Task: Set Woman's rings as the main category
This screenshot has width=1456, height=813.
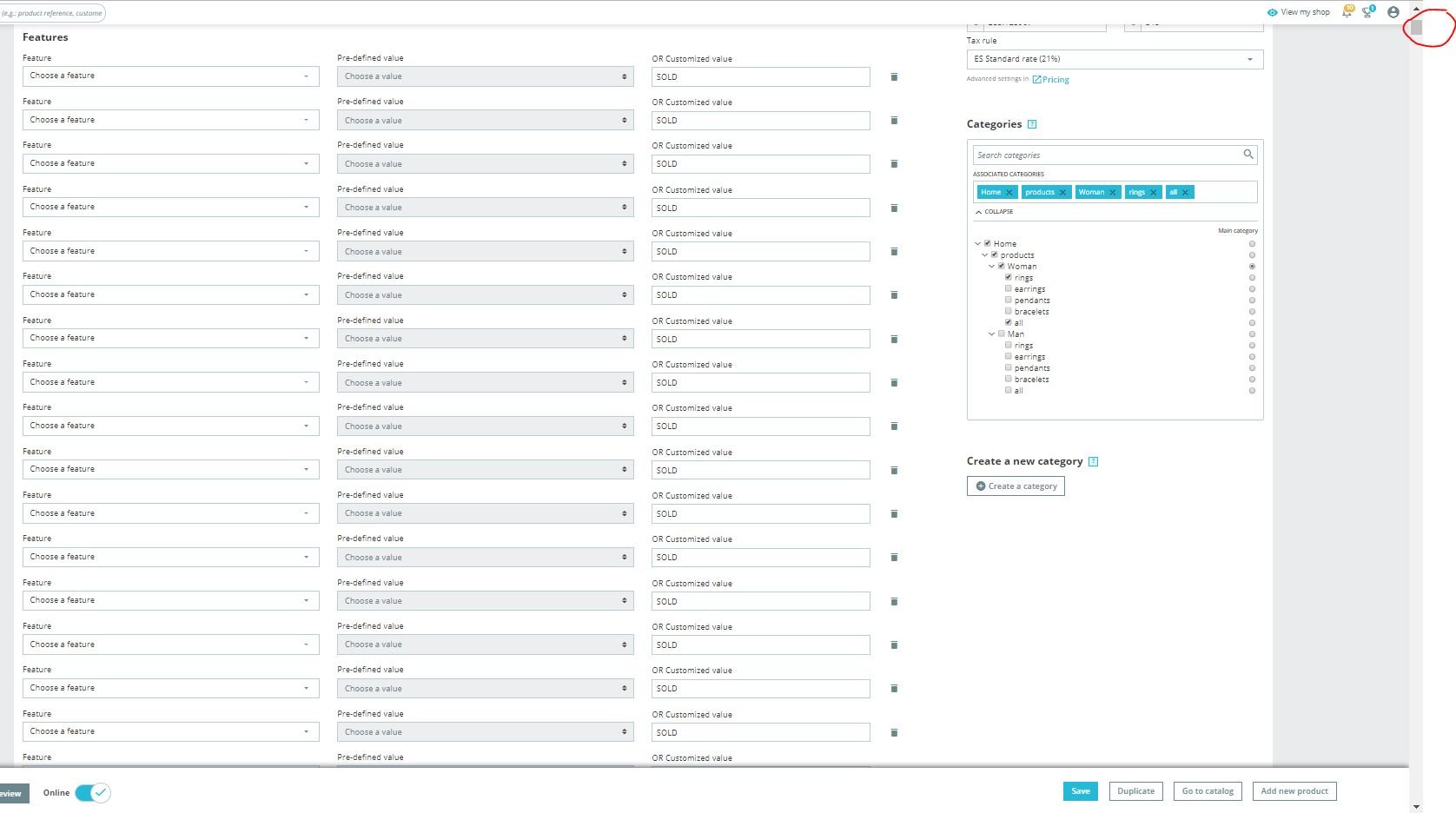Action: pyautogui.click(x=1252, y=278)
